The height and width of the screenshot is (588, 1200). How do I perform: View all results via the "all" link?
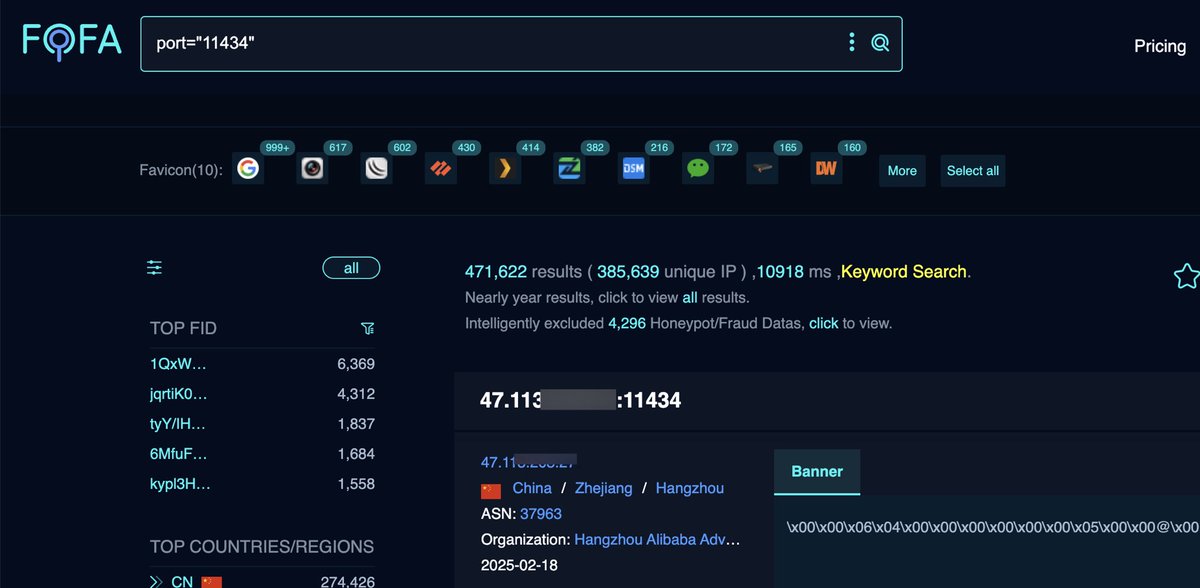(x=690, y=297)
